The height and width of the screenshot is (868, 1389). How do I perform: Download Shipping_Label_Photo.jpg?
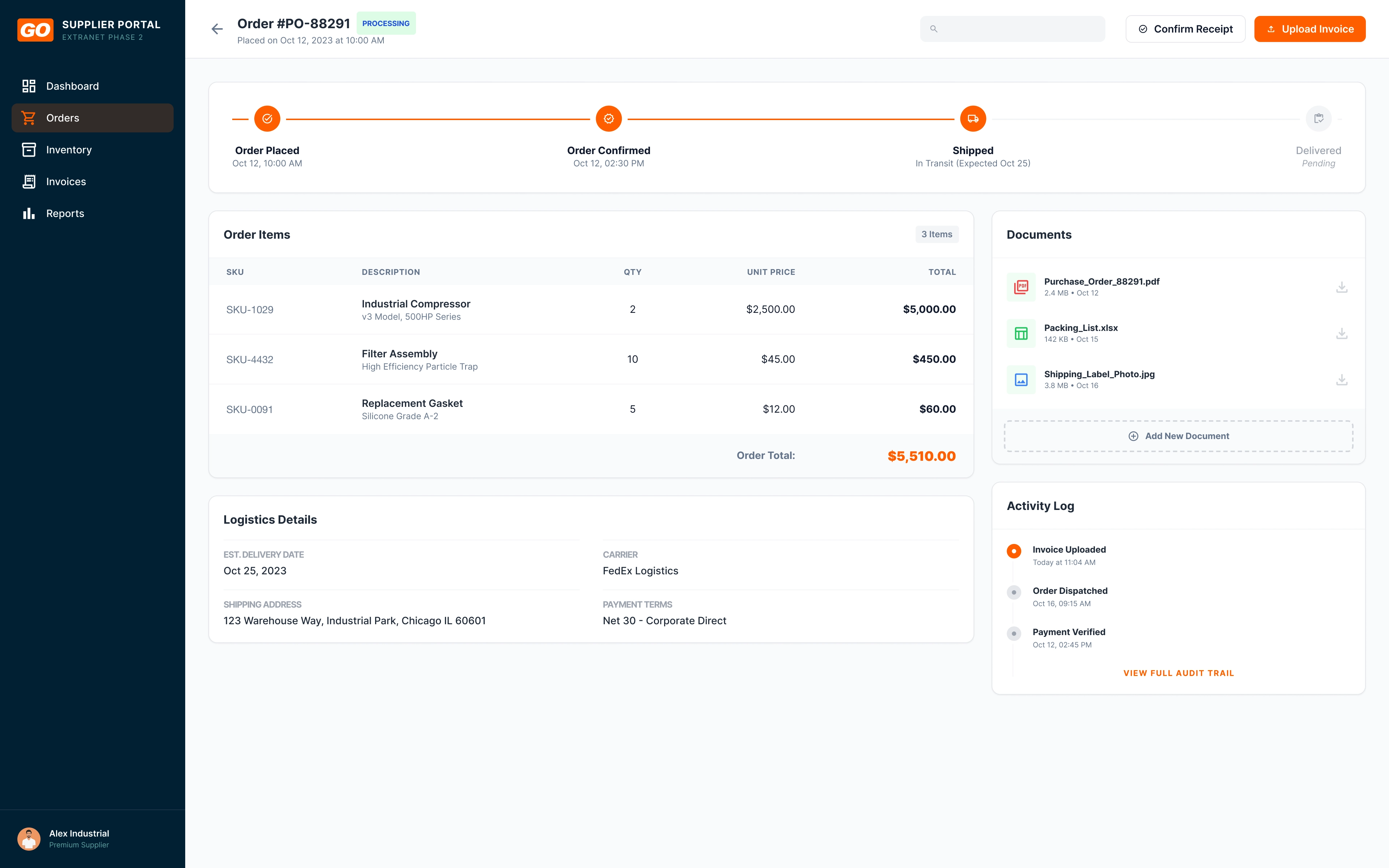click(1341, 380)
